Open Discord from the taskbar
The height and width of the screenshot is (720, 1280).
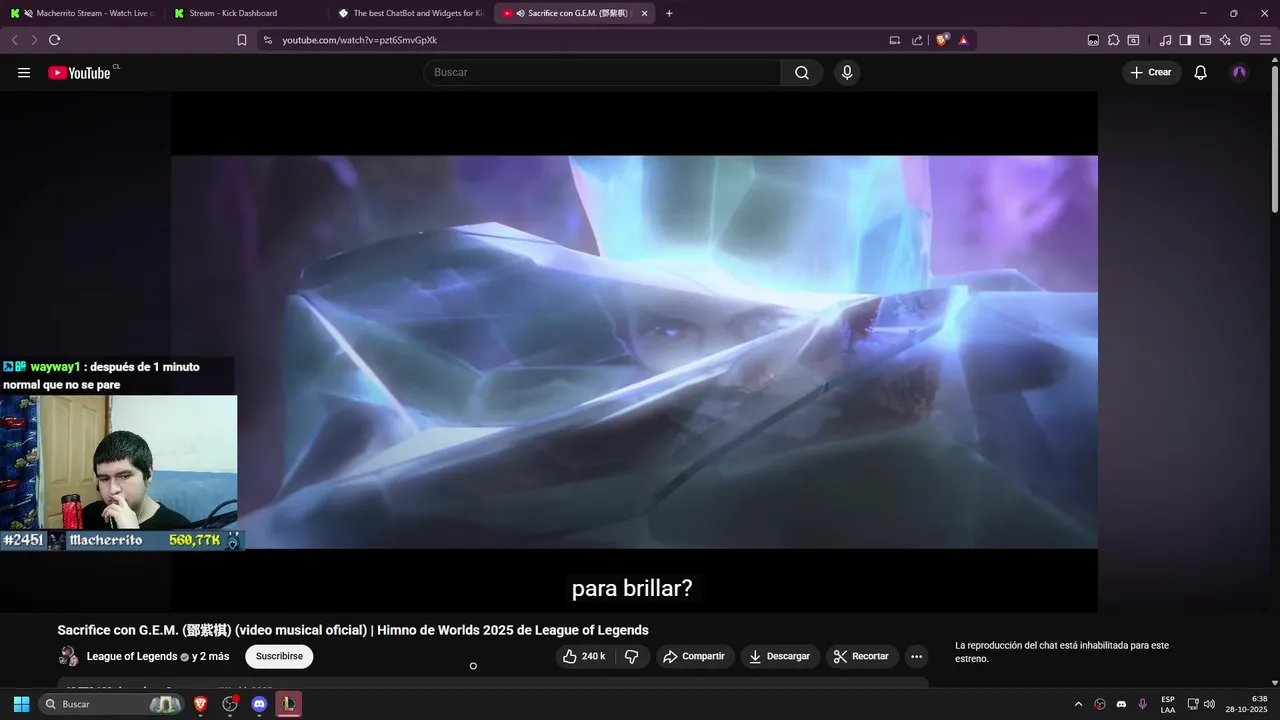click(260, 704)
